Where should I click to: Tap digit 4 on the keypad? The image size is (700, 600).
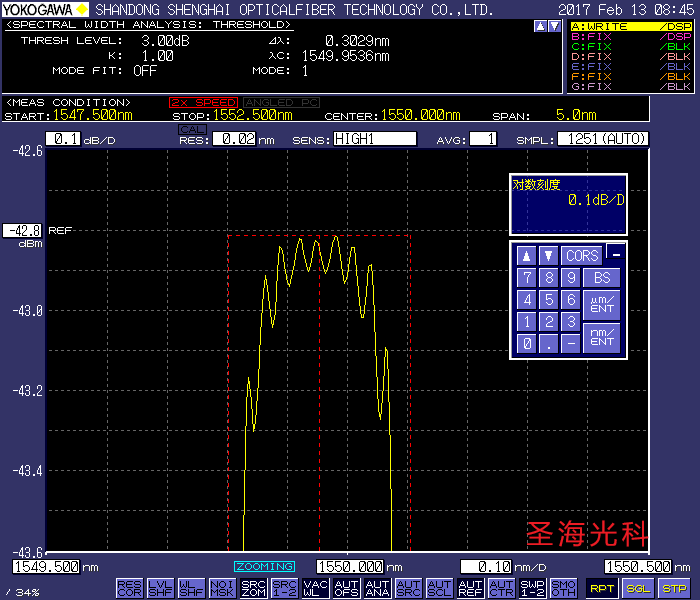pyautogui.click(x=526, y=300)
